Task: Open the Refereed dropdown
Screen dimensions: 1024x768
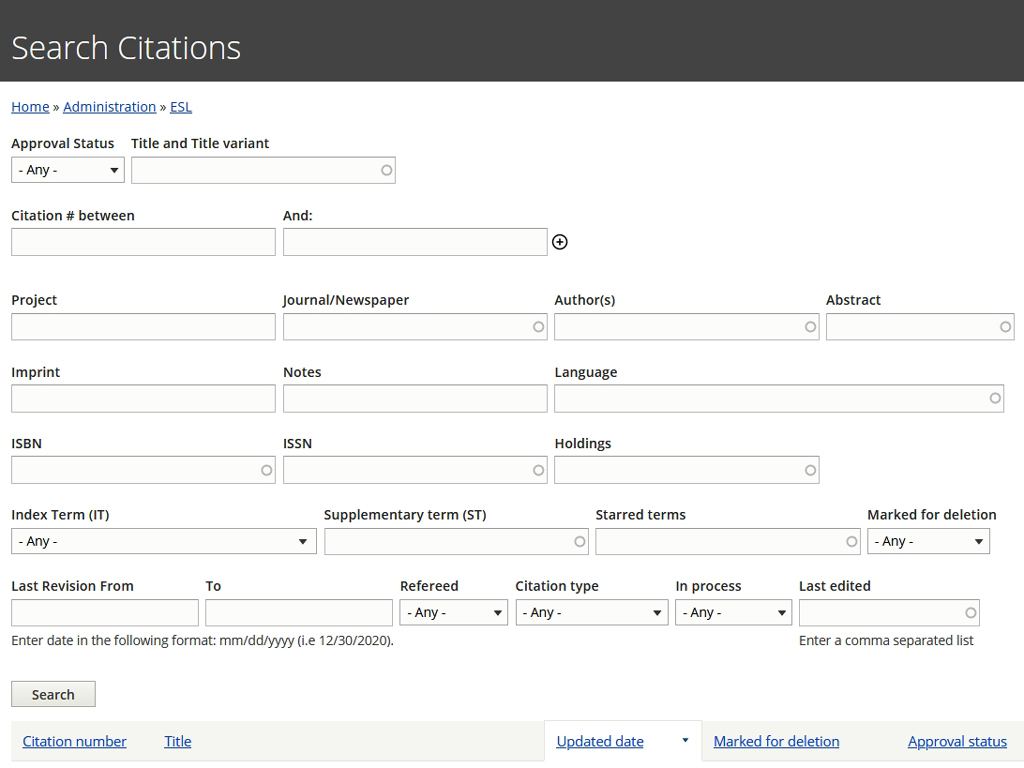Action: pos(453,612)
